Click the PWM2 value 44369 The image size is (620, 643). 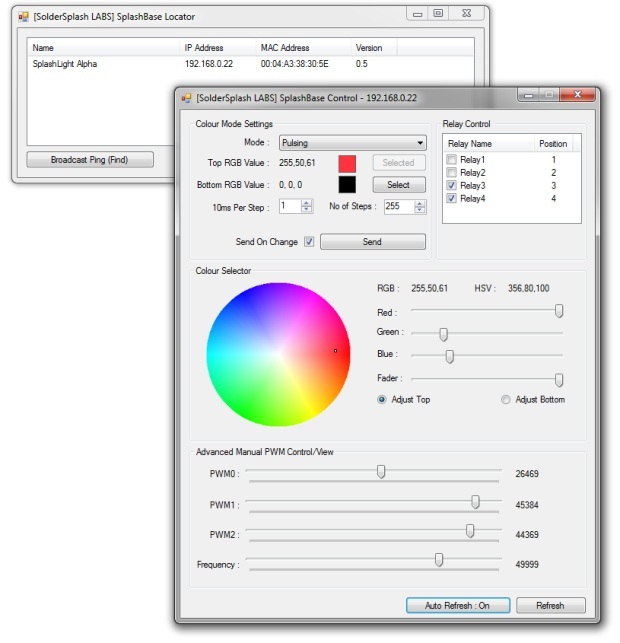click(x=527, y=535)
